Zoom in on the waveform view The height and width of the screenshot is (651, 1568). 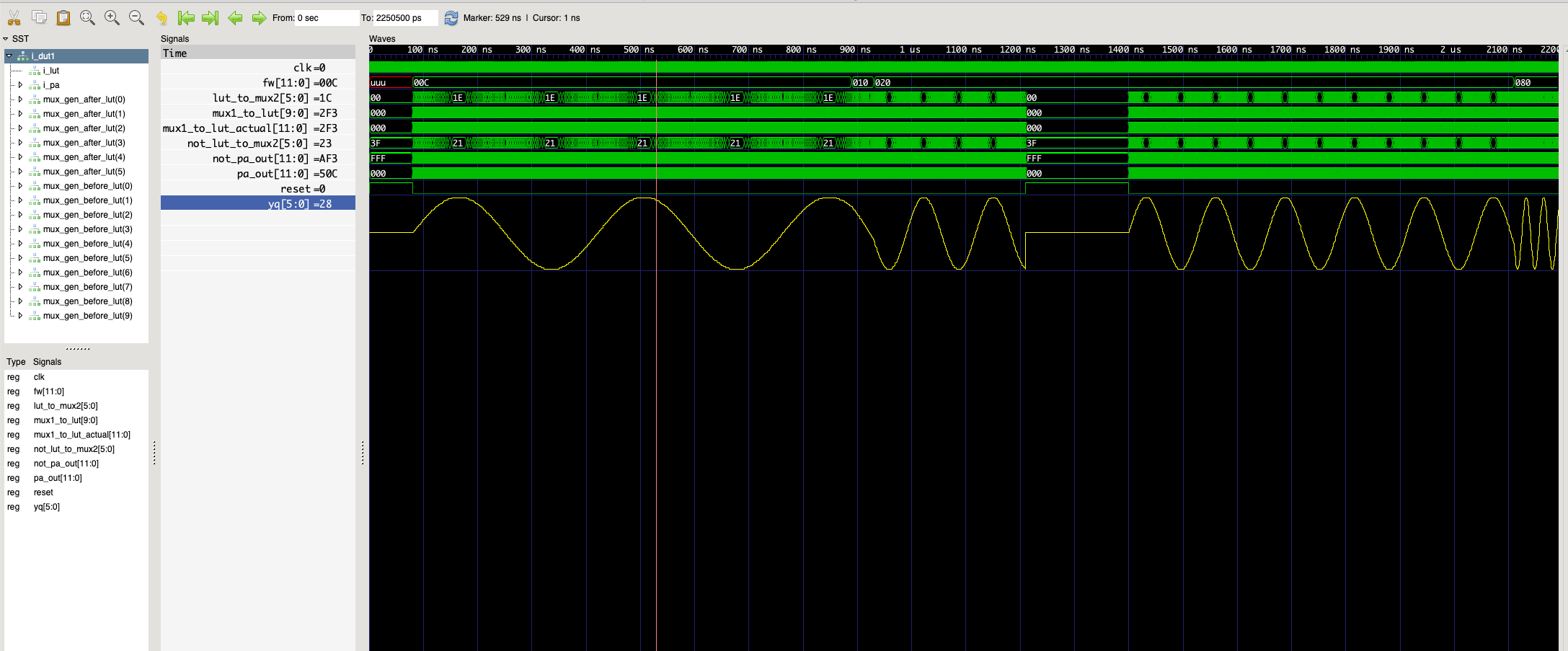112,17
